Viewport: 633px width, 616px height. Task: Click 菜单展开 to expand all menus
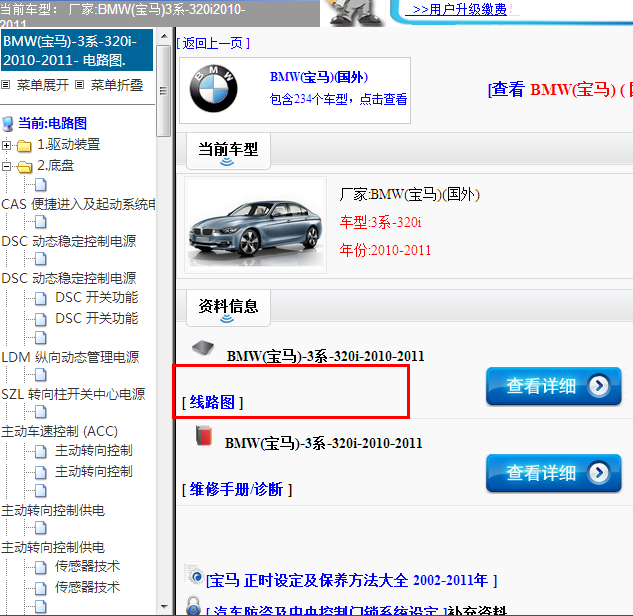tap(42, 85)
